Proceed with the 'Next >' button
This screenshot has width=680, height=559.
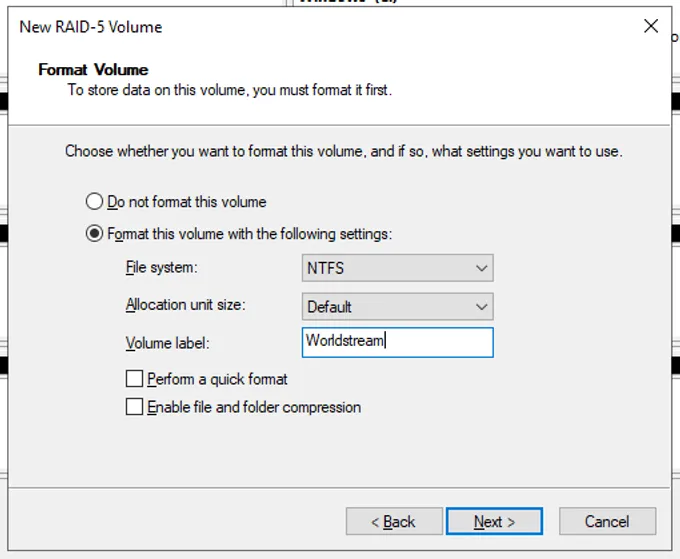(x=494, y=521)
